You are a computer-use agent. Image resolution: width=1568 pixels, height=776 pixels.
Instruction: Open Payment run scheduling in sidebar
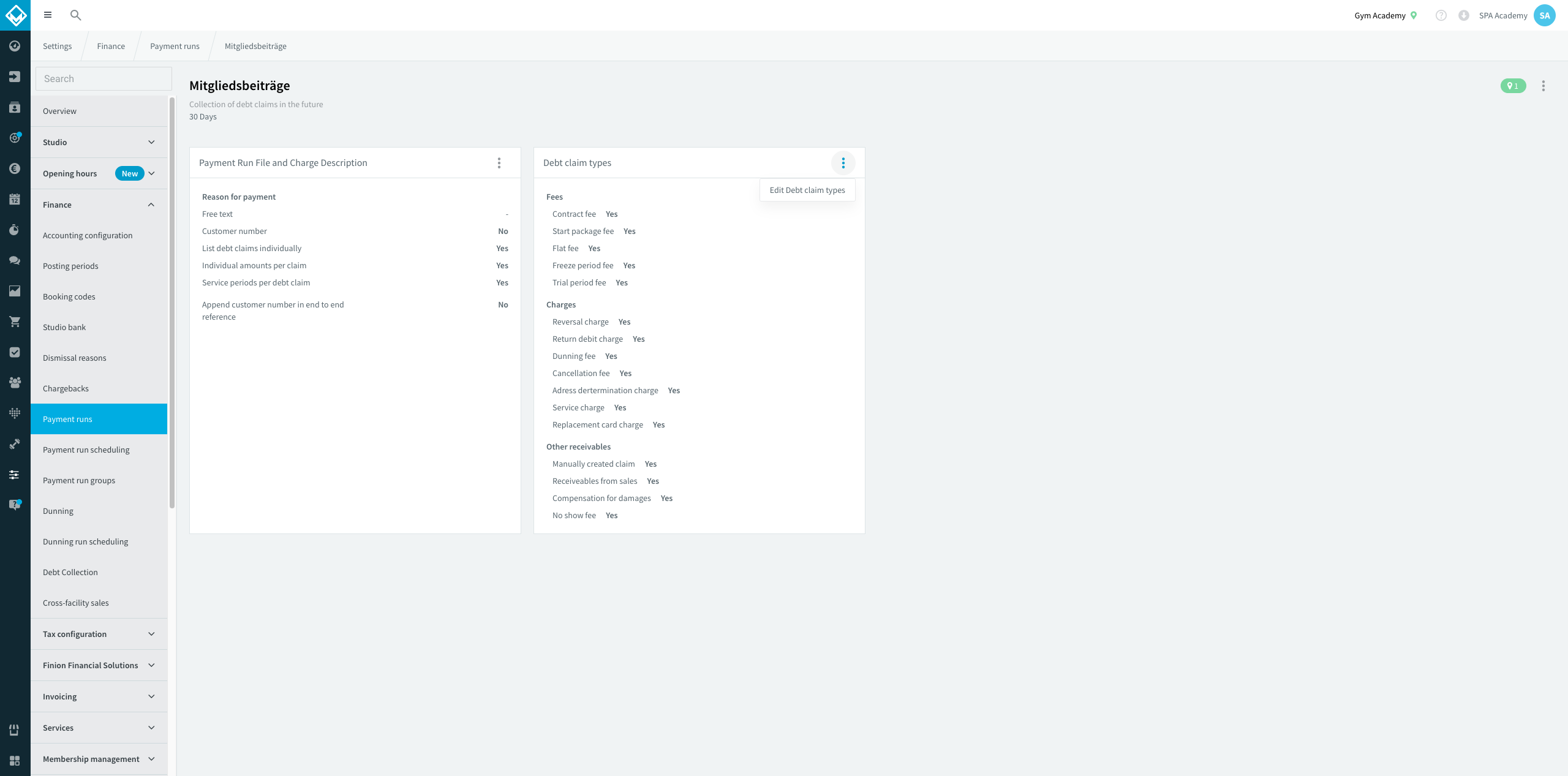point(99,450)
